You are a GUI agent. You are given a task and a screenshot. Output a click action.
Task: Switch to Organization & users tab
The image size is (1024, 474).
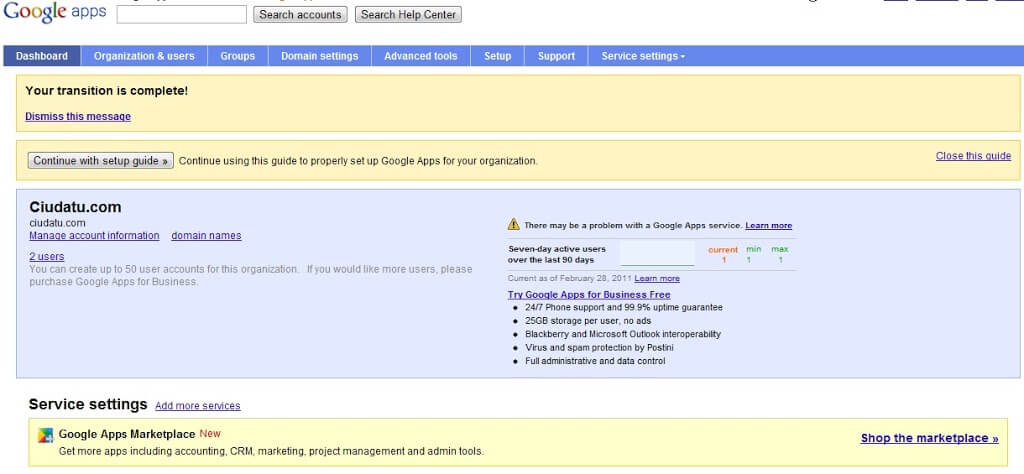click(144, 56)
